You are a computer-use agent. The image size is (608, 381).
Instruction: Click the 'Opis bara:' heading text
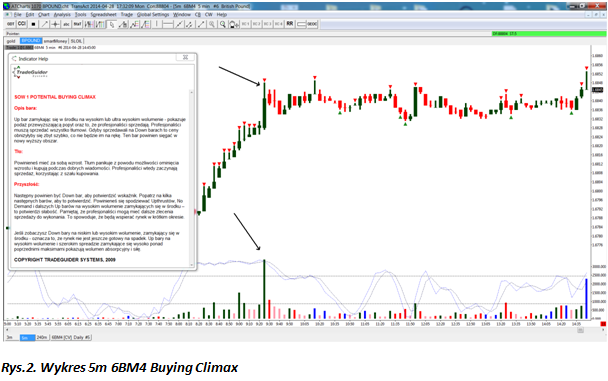(25, 108)
